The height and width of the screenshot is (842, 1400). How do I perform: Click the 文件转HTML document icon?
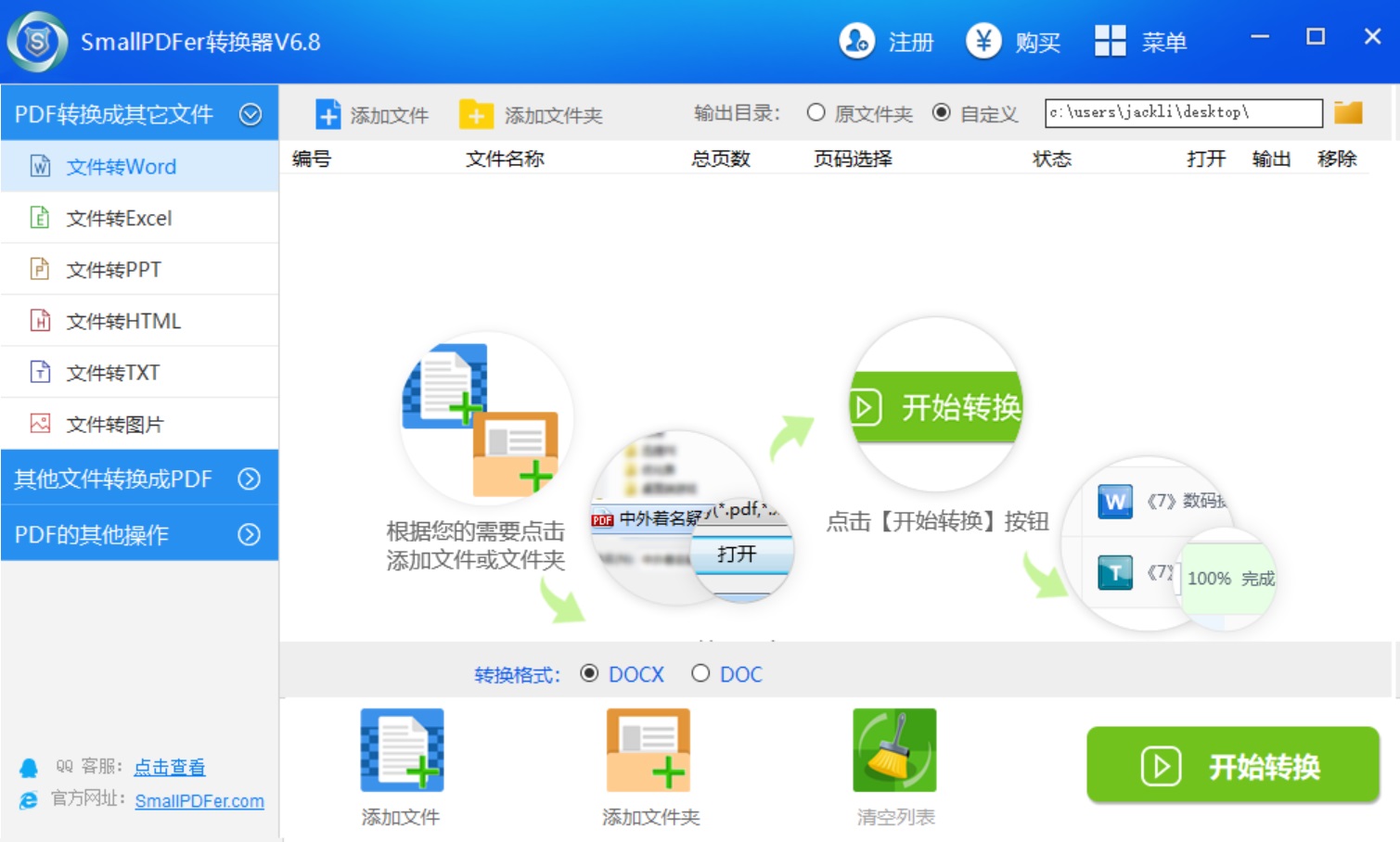40,321
